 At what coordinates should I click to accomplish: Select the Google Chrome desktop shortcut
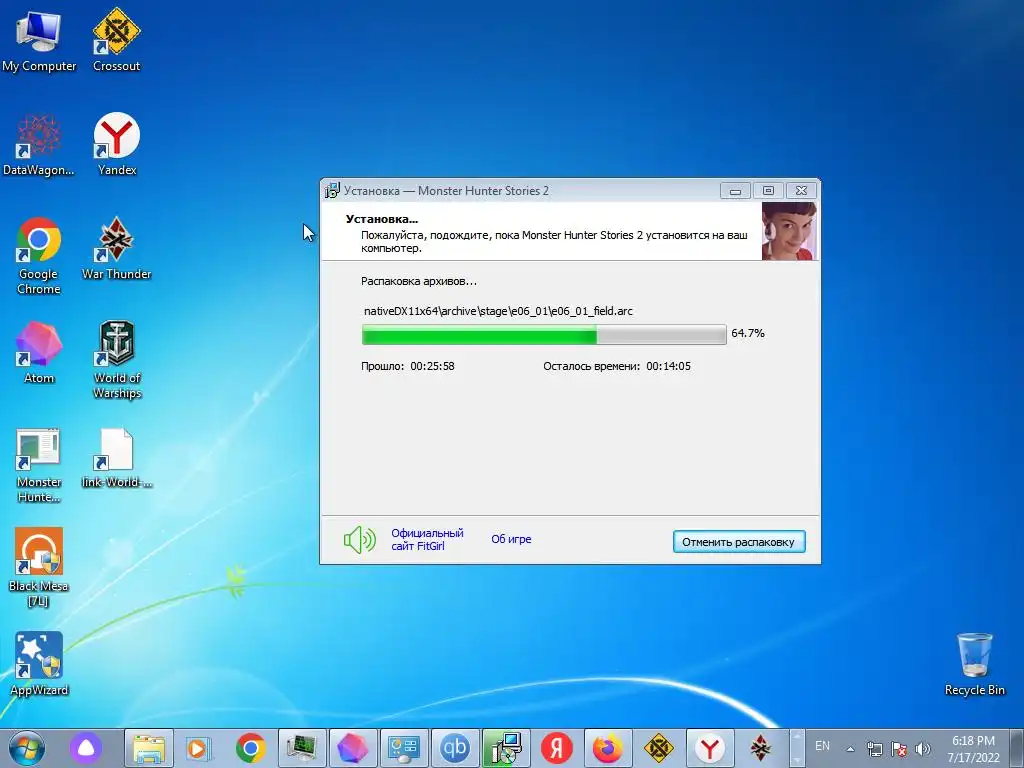click(x=39, y=255)
